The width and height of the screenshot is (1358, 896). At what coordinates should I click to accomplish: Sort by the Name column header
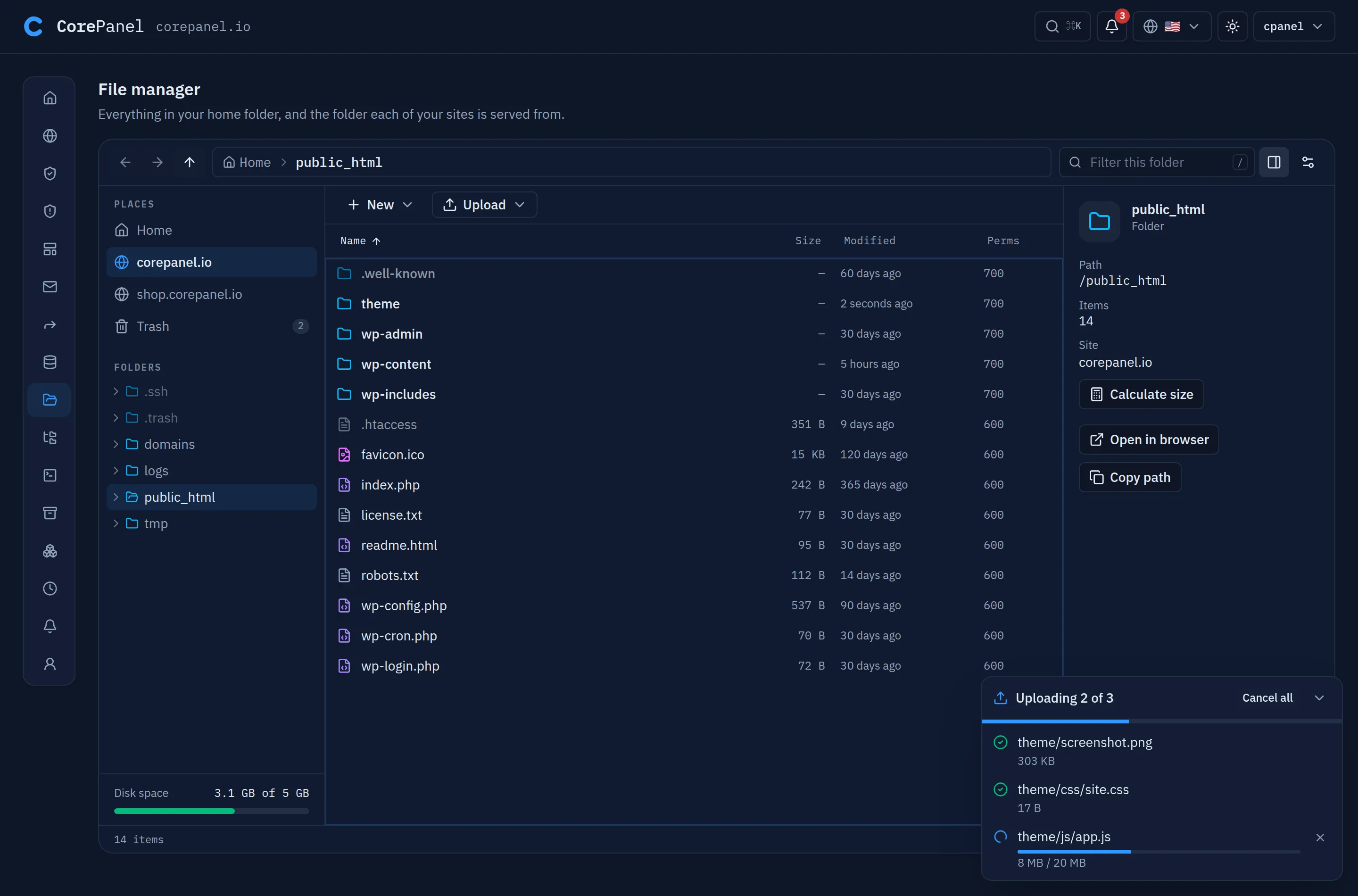(x=360, y=241)
